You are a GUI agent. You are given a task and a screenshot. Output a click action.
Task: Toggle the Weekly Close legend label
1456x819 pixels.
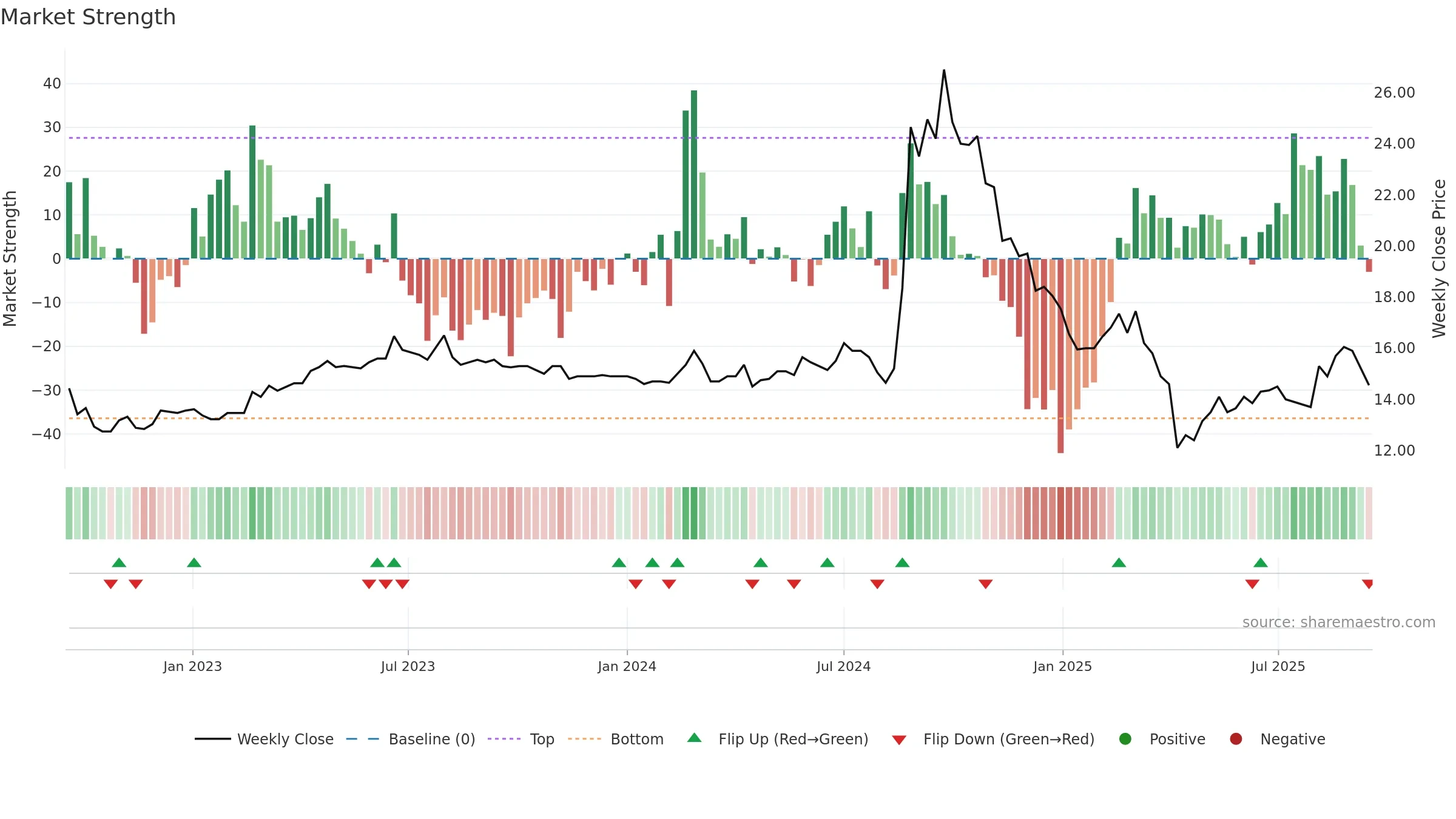coord(285,740)
